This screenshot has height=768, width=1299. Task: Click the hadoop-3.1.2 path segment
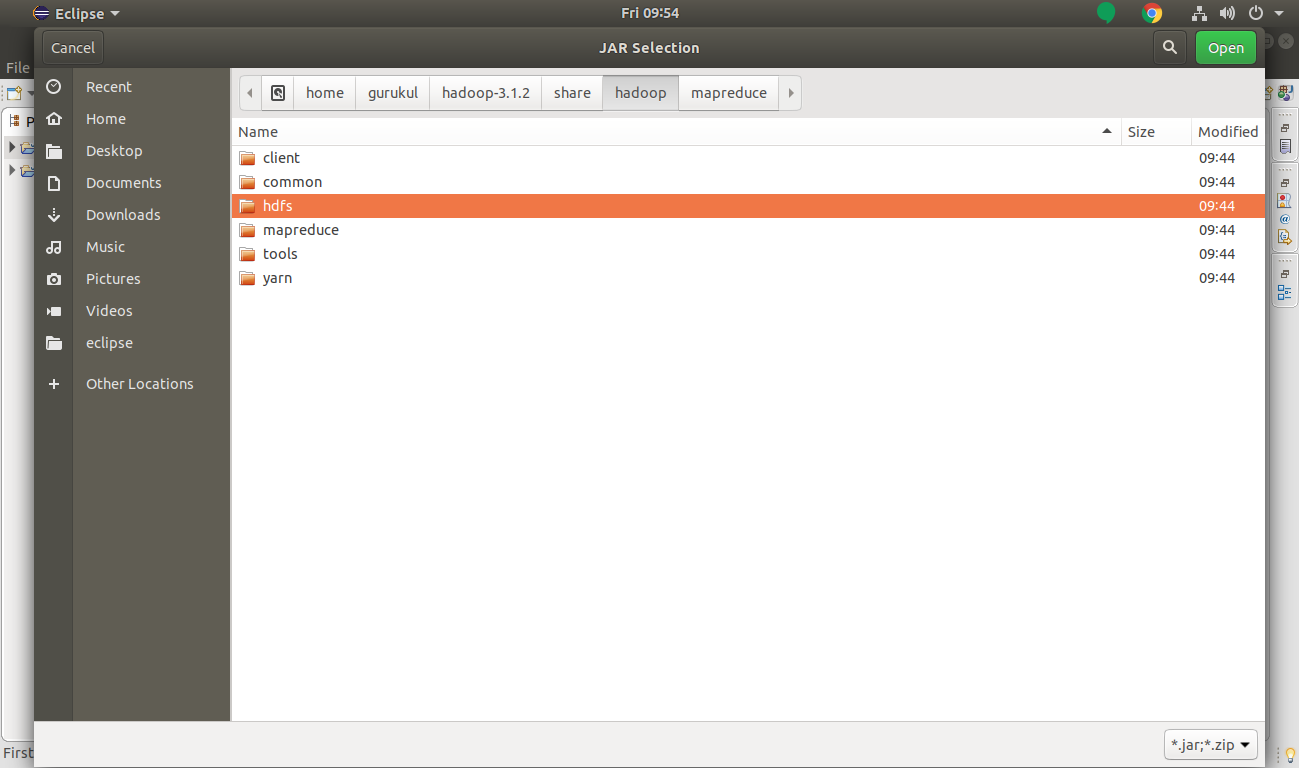(486, 93)
